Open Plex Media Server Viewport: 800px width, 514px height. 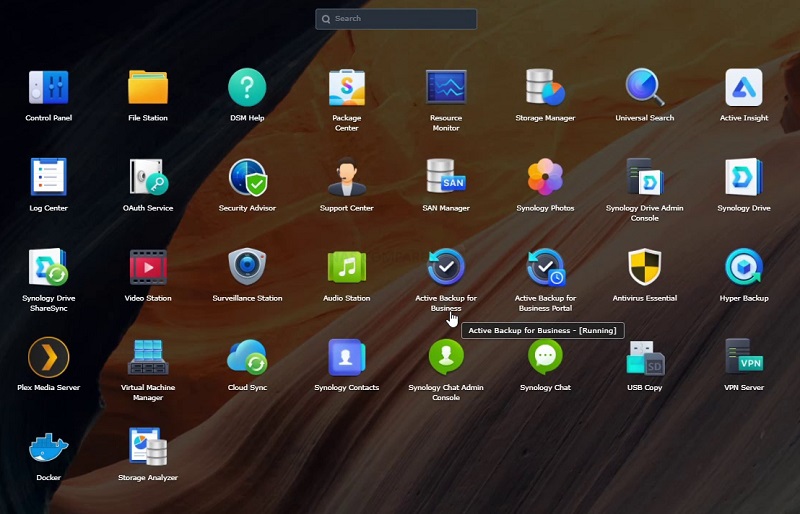pyautogui.click(x=48, y=357)
